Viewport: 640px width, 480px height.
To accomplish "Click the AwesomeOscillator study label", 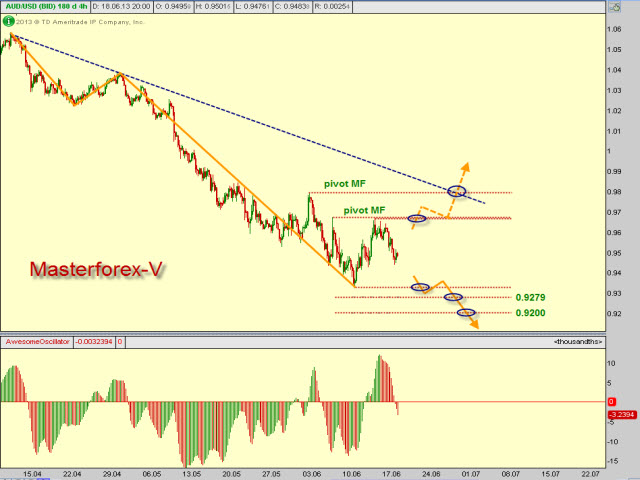I will pos(37,342).
